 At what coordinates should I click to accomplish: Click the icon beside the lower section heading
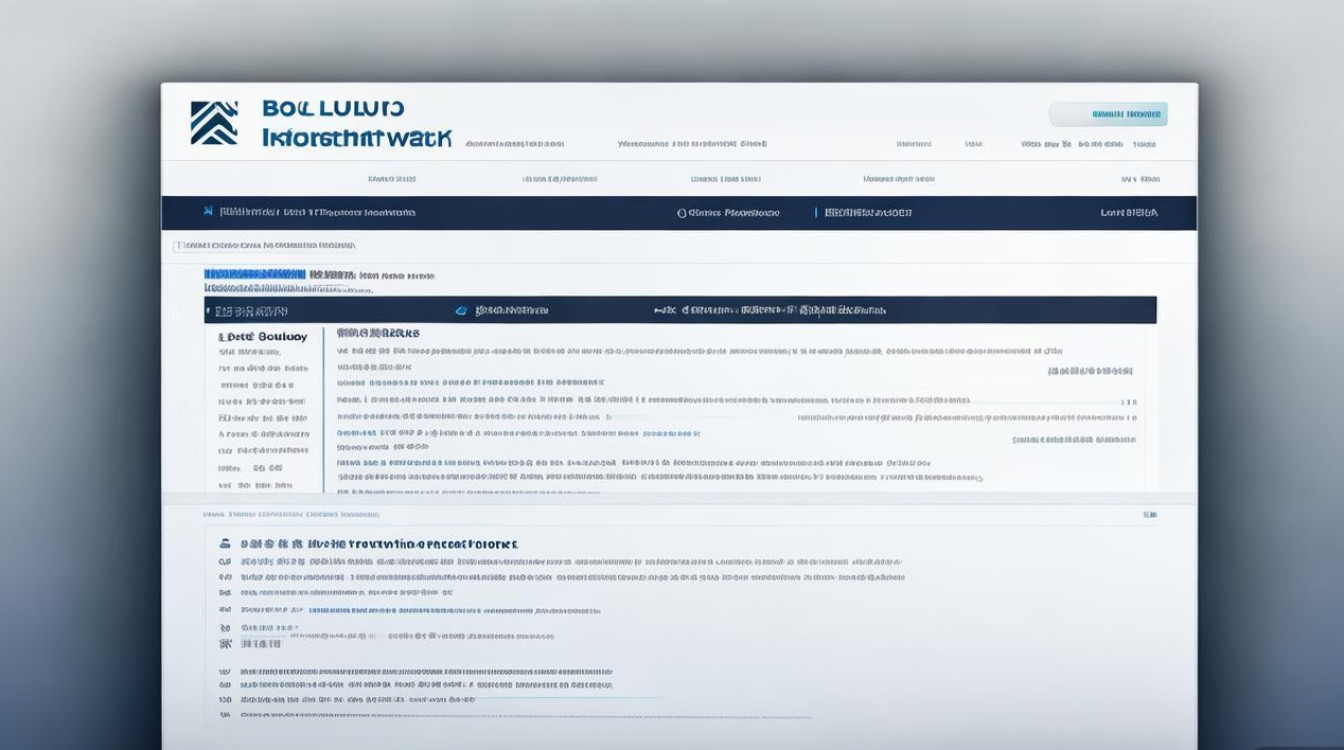pos(225,544)
